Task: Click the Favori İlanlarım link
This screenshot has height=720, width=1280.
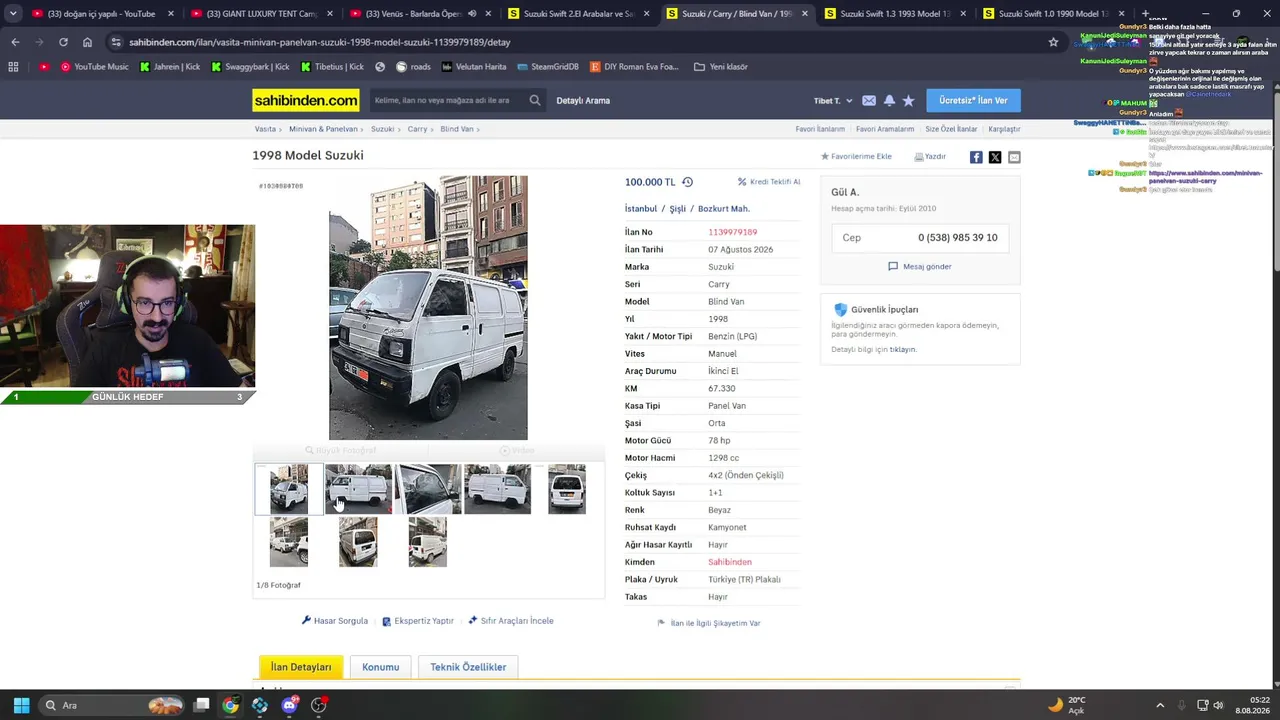Action: click(820, 129)
